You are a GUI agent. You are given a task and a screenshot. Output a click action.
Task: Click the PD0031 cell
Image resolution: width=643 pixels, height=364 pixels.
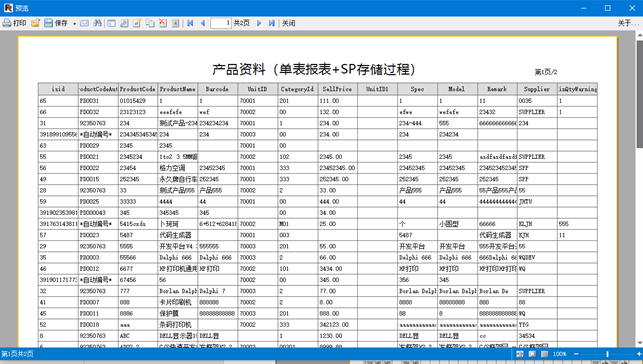tap(98, 100)
